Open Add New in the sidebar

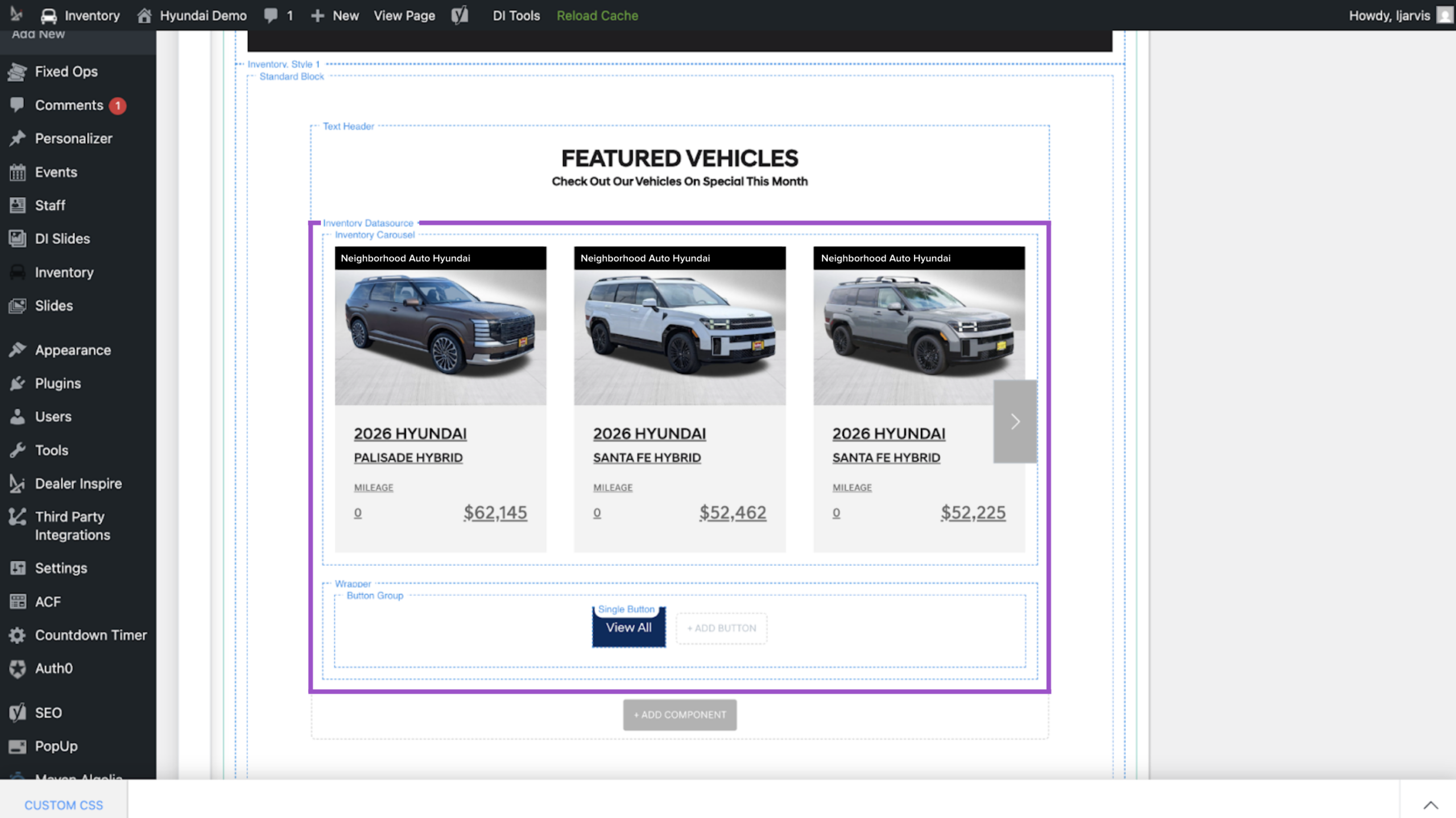tap(39, 34)
